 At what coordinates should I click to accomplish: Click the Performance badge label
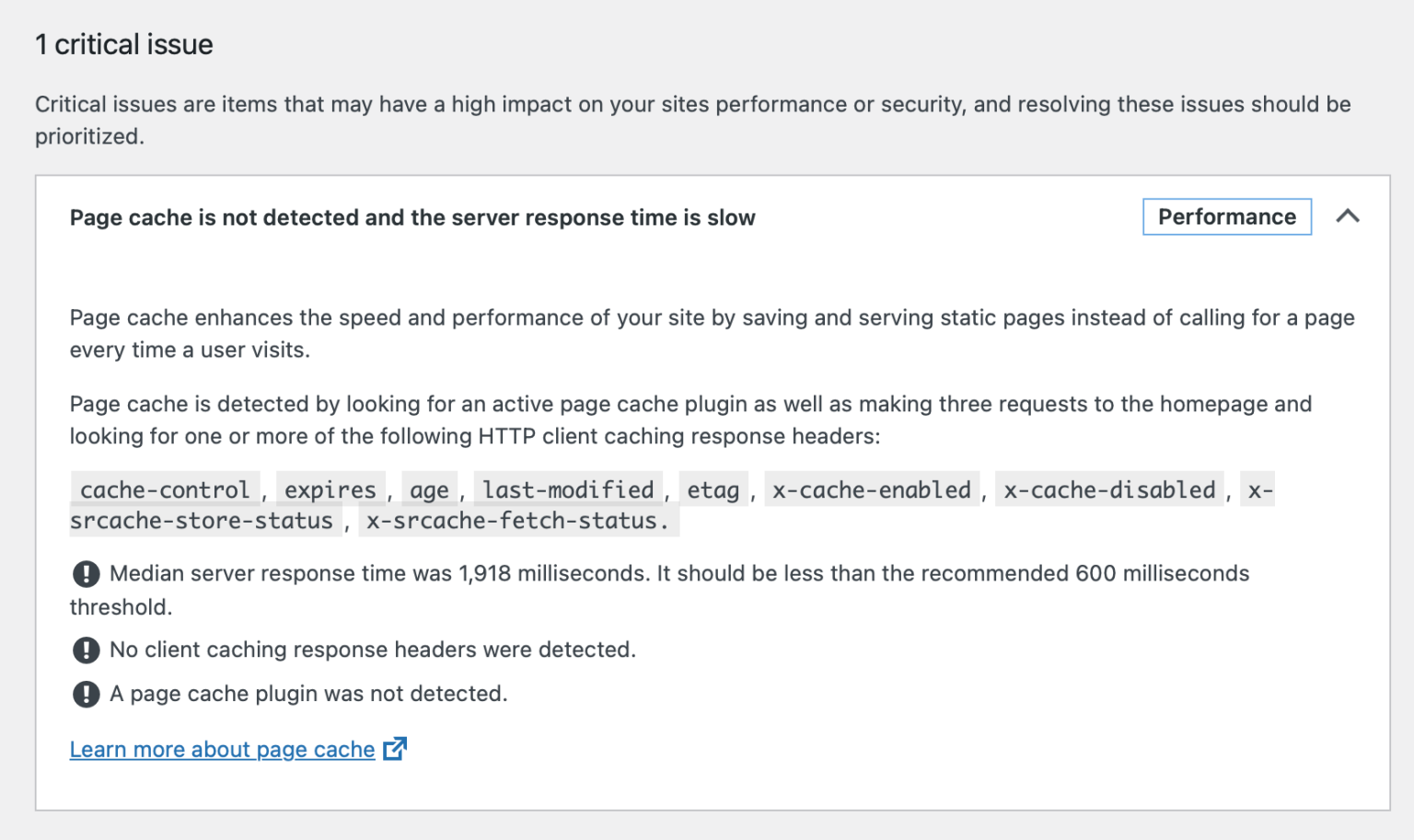(x=1226, y=217)
